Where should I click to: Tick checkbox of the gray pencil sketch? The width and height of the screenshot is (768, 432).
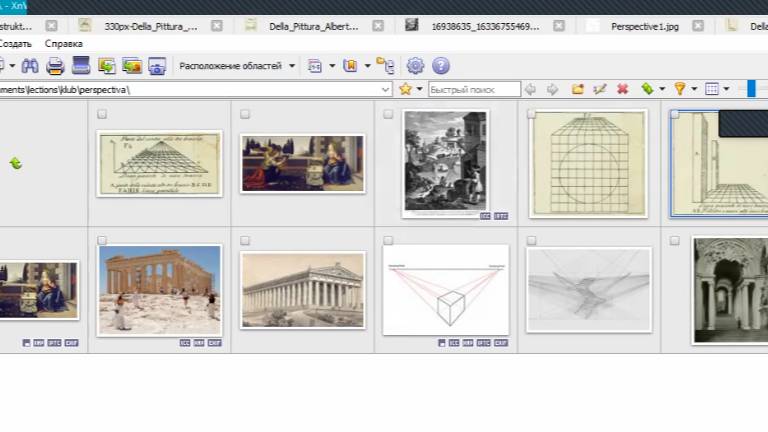coord(531,240)
